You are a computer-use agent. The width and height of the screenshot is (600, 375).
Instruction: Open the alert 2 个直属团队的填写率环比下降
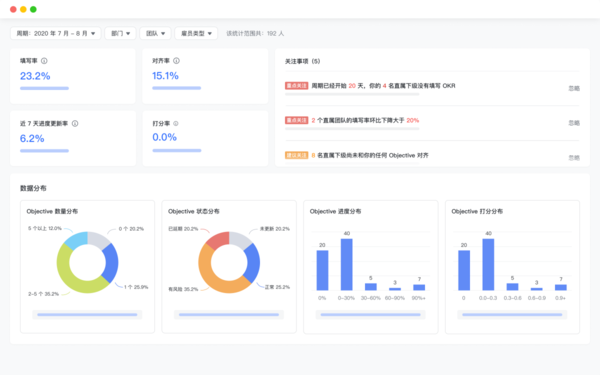tap(365, 120)
